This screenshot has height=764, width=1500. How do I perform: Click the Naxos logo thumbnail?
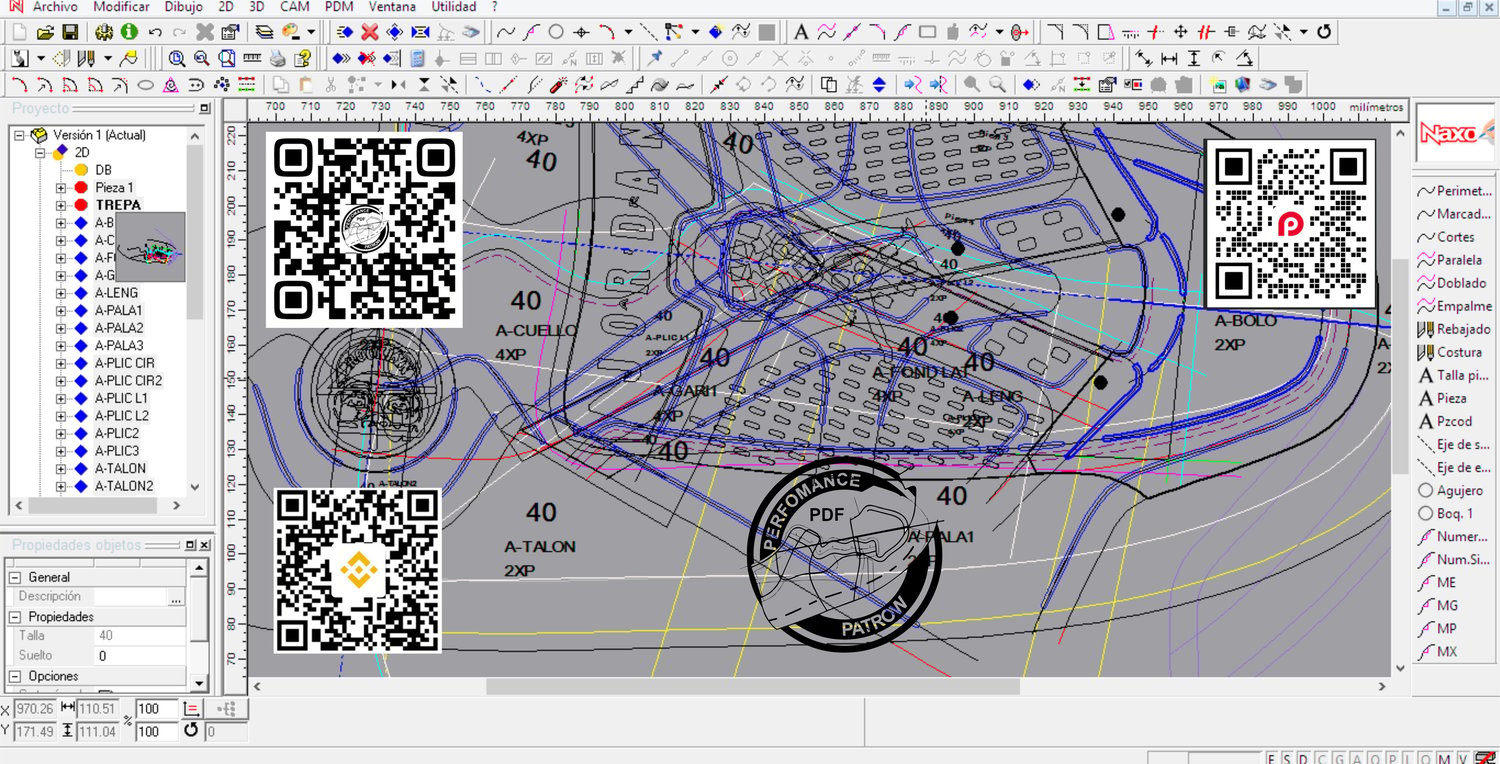(1456, 133)
